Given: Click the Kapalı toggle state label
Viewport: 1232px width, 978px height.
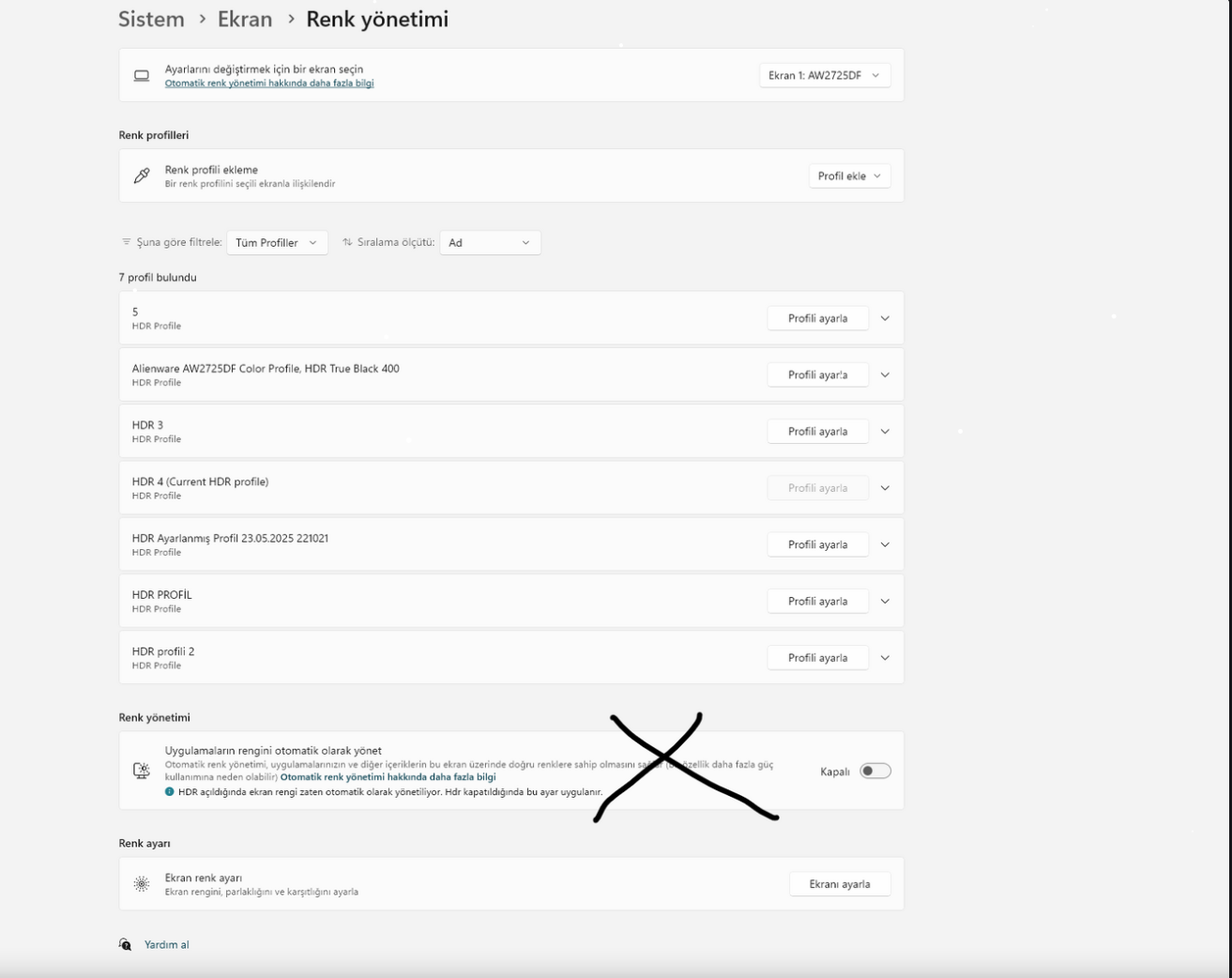Looking at the screenshot, I should [x=835, y=772].
